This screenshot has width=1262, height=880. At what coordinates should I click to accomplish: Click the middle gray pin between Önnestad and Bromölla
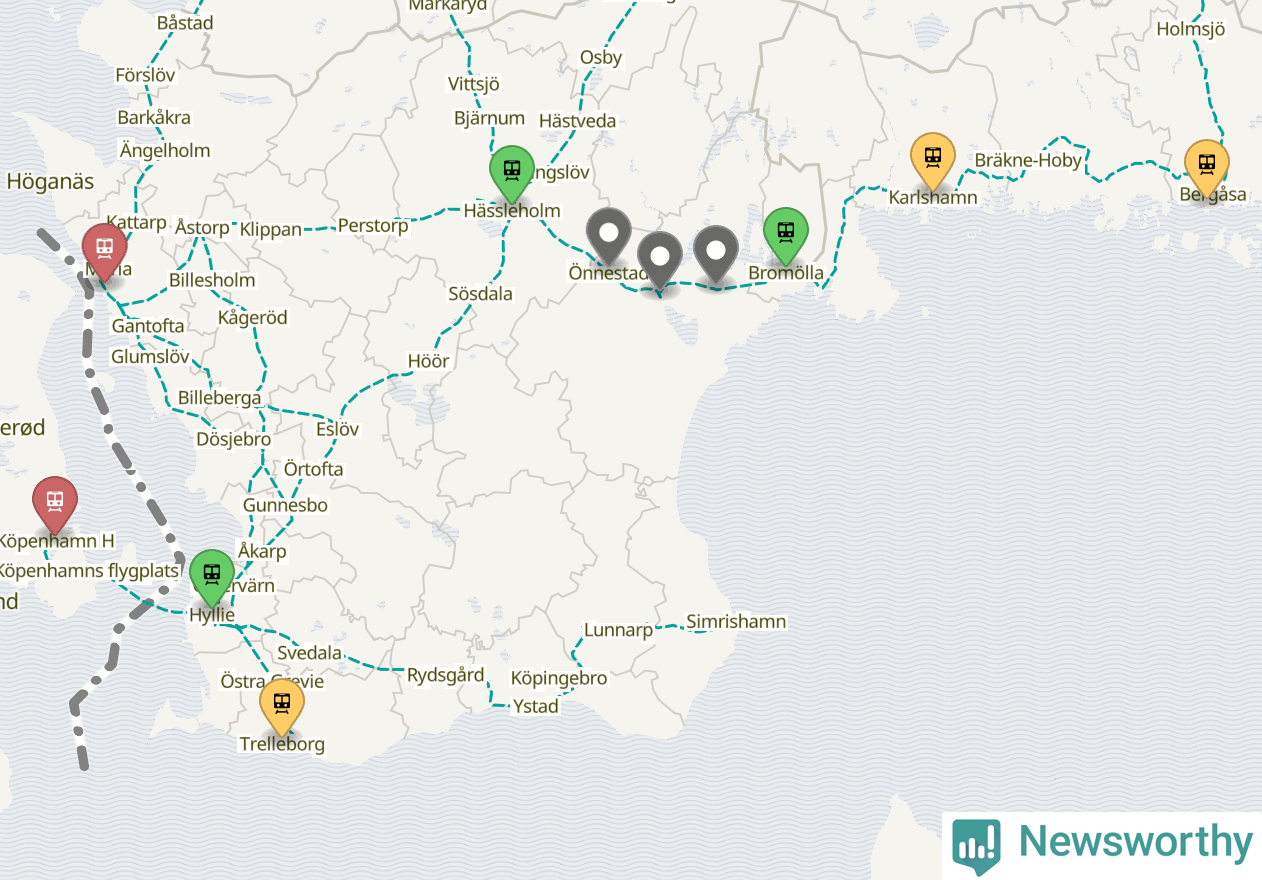coord(660,260)
